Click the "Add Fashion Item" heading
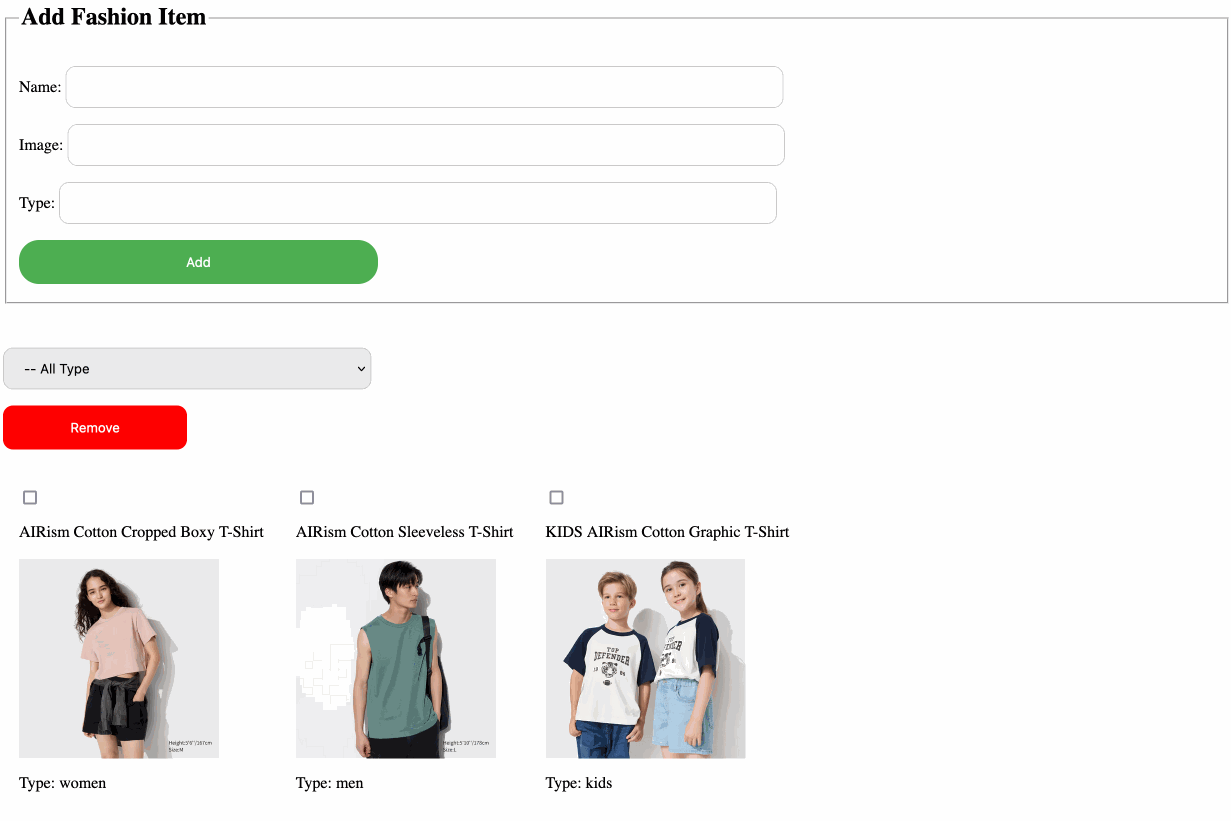Viewport: 1231px width, 821px height. point(113,17)
